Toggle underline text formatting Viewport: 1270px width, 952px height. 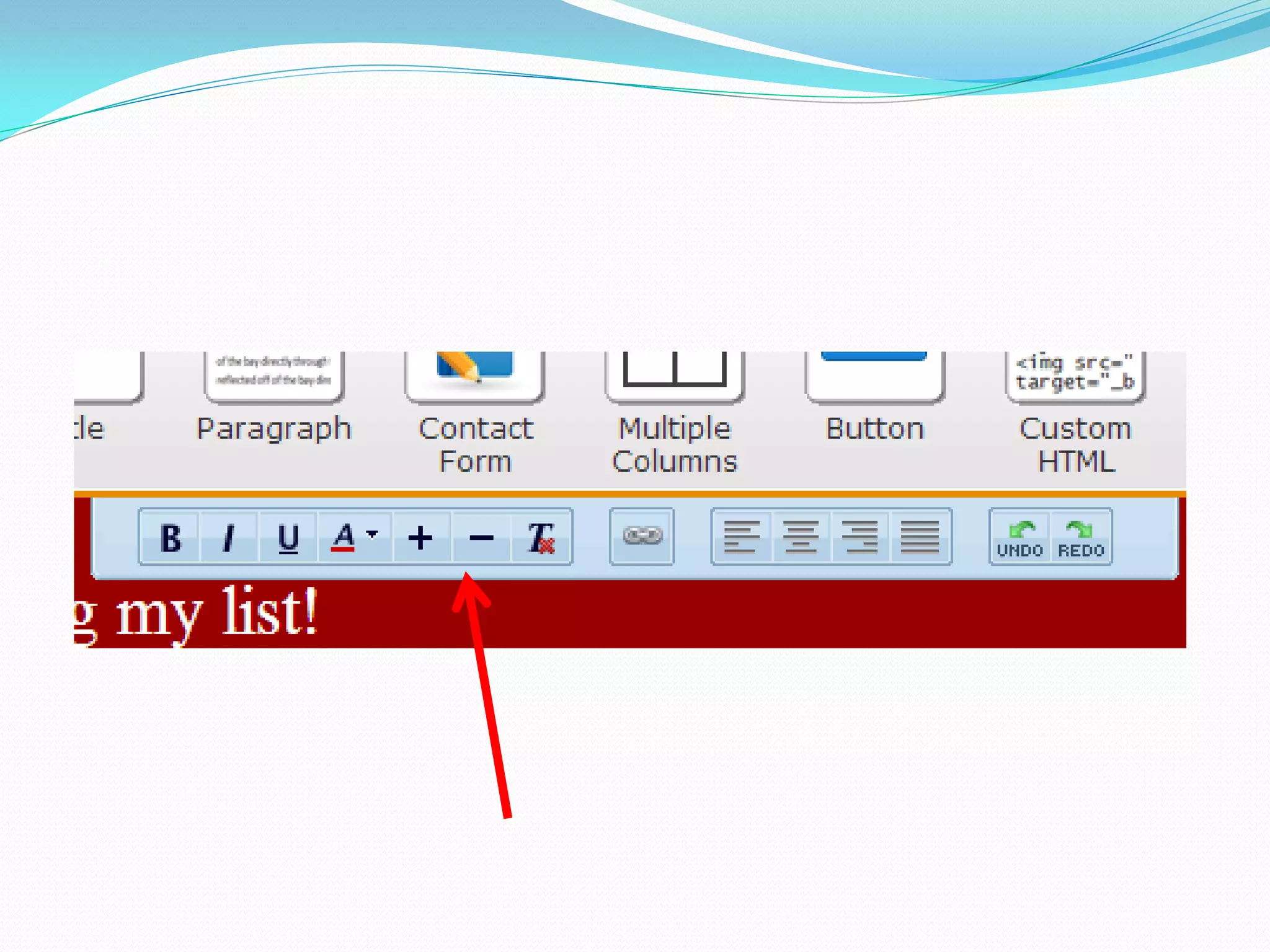(x=288, y=537)
